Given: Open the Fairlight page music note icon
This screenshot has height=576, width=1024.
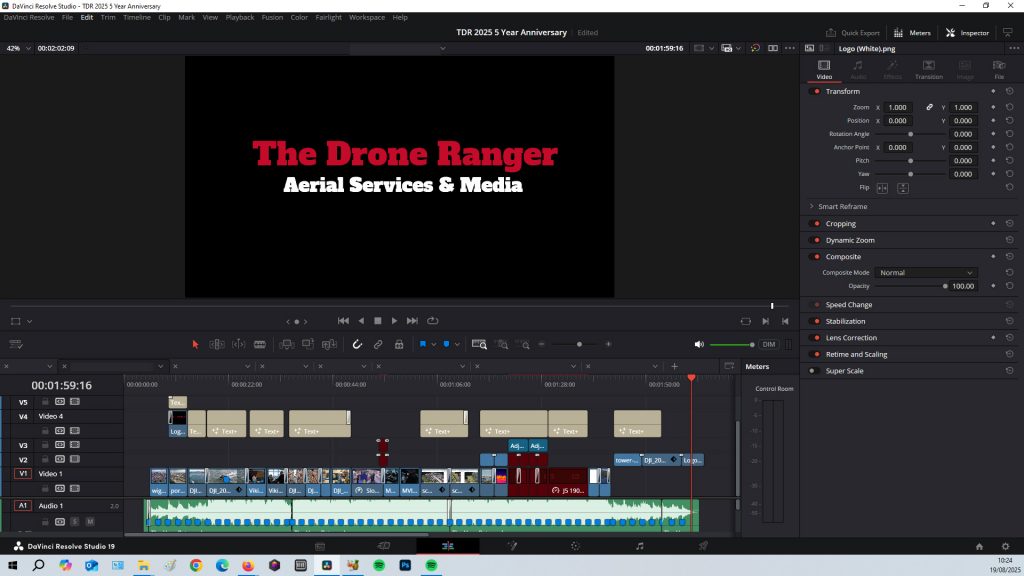Looking at the screenshot, I should pyautogui.click(x=640, y=546).
